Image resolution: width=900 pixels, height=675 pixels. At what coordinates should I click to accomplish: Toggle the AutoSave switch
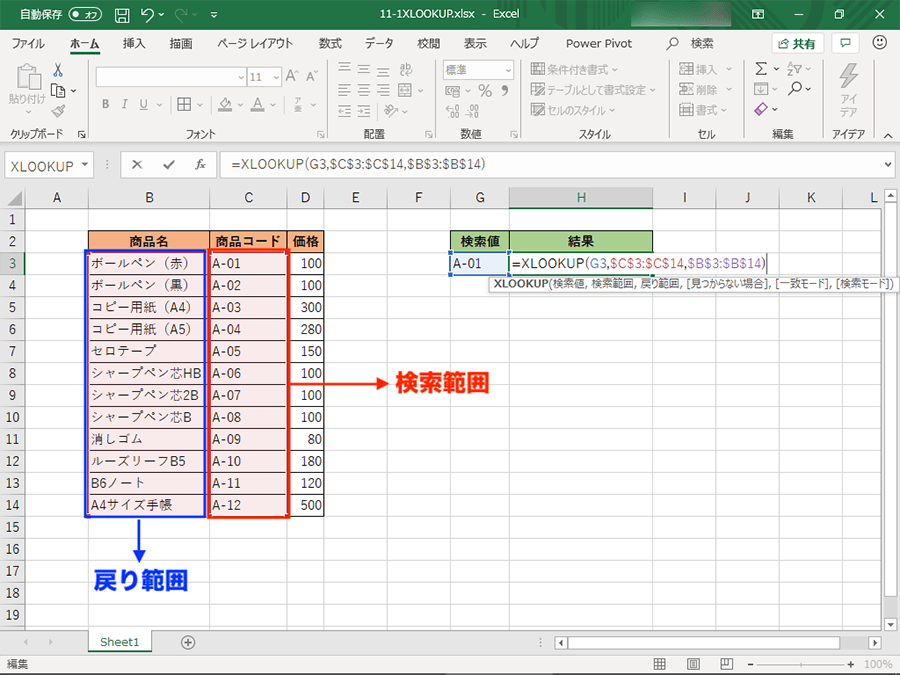coord(85,15)
